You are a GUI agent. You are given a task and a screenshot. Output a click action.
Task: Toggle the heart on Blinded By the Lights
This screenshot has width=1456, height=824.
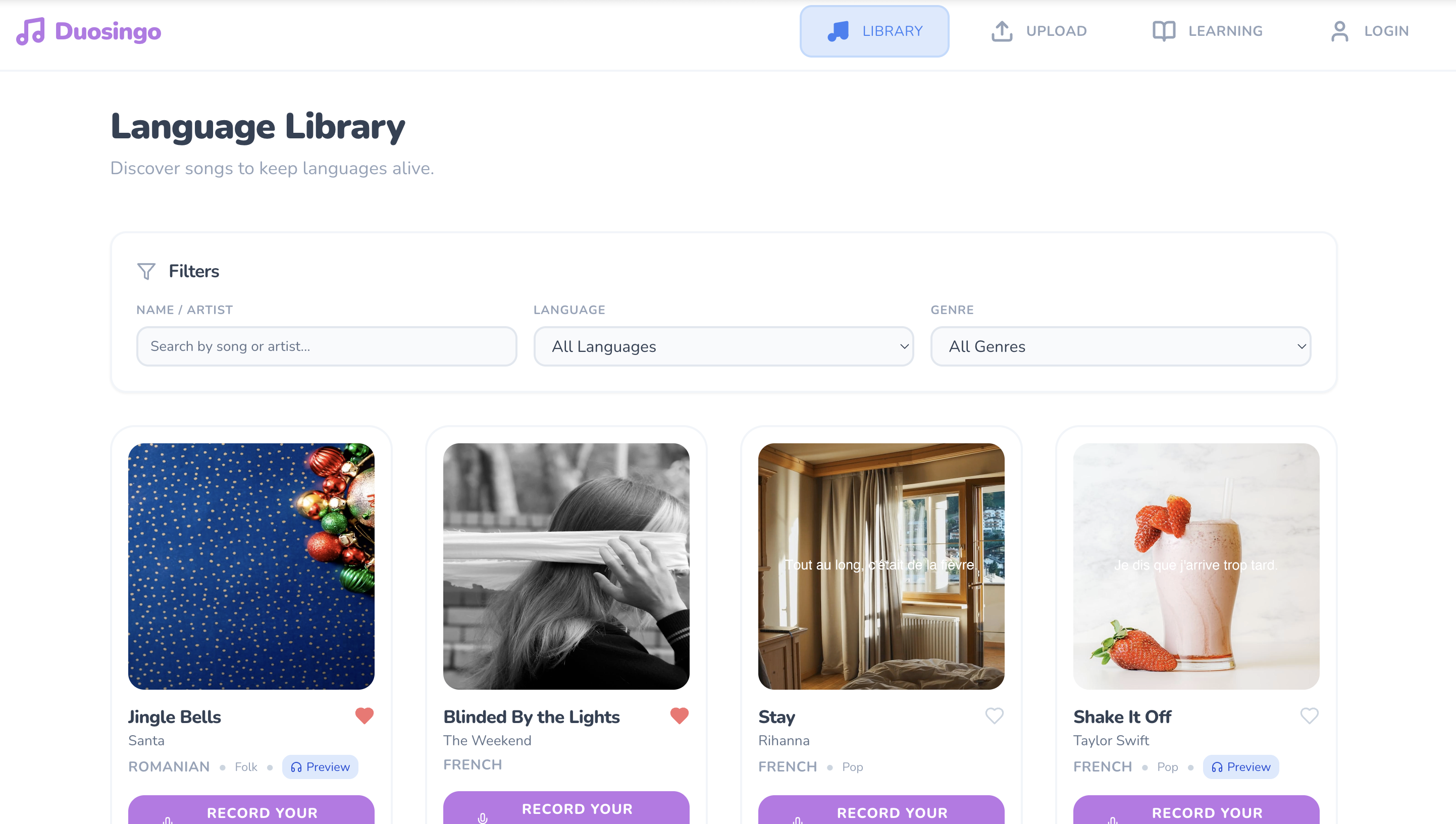coord(680,716)
